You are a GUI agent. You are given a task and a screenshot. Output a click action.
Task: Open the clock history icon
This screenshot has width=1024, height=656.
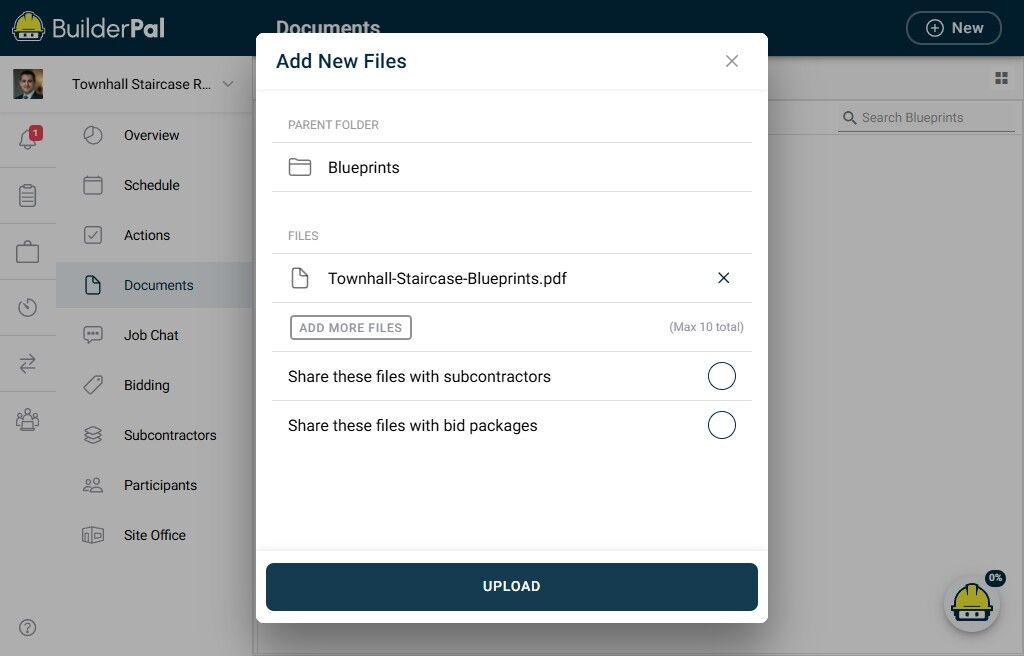pyautogui.click(x=28, y=308)
